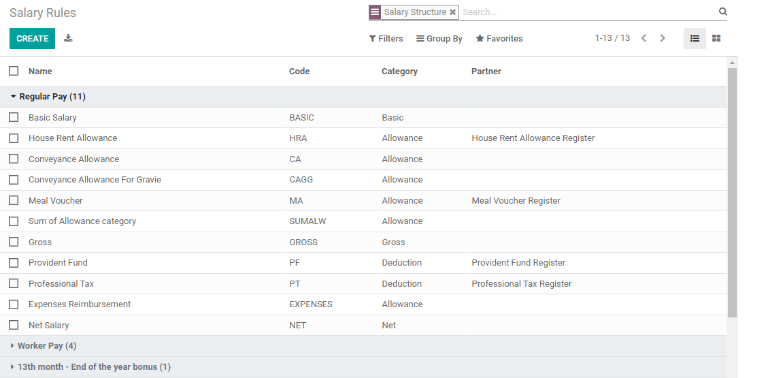Click the search magnifier icon
The image size is (768, 378).
point(722,12)
